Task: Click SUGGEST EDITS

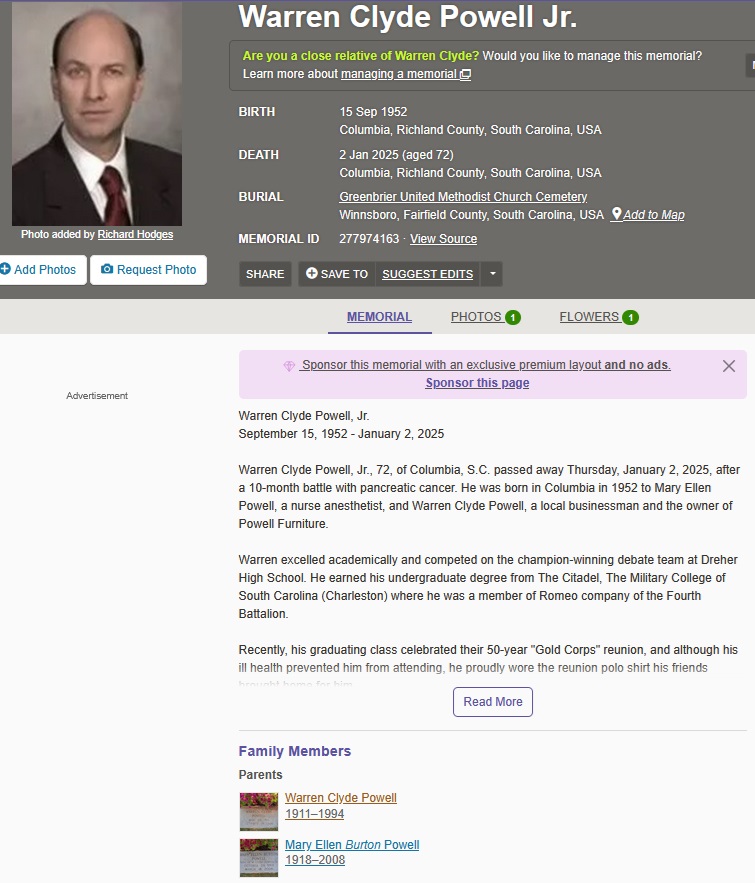Action: tap(427, 274)
